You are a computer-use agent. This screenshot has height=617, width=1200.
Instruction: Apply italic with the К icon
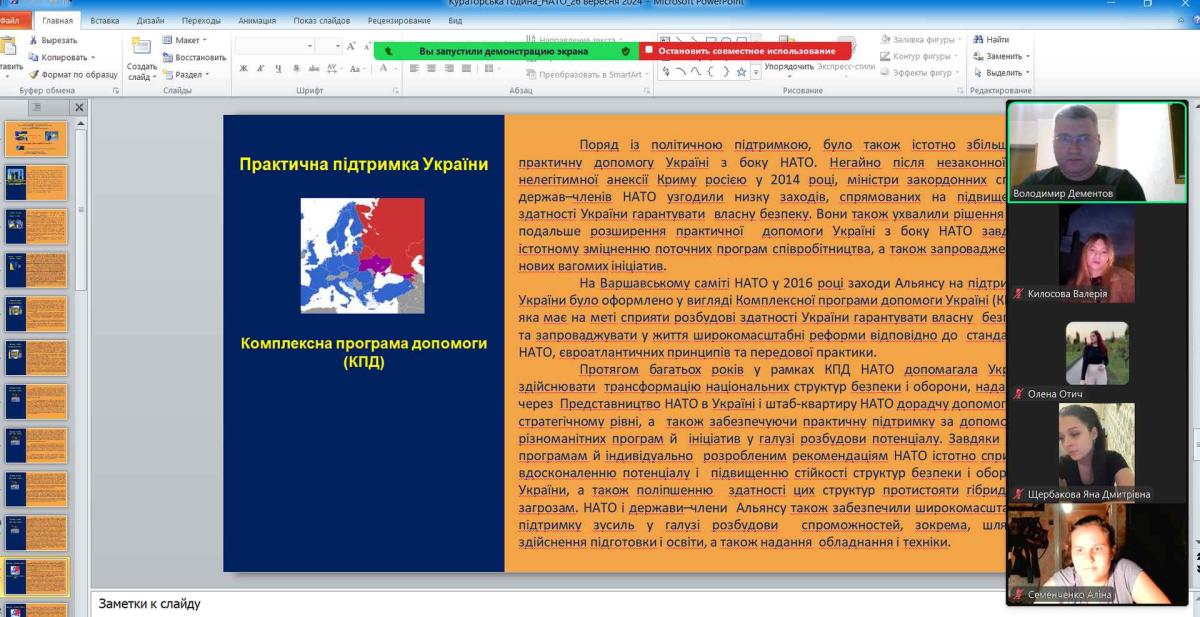pyautogui.click(x=260, y=69)
